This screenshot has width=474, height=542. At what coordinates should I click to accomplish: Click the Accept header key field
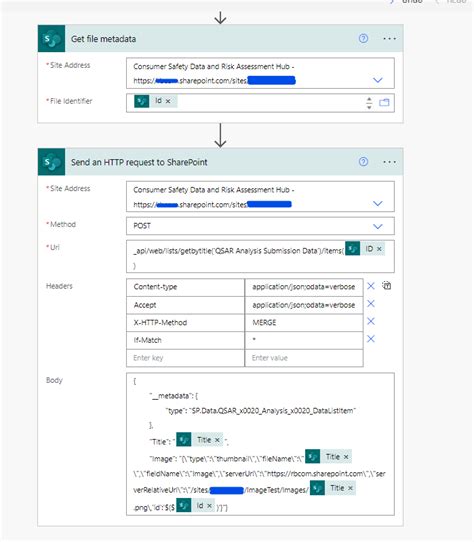click(185, 305)
